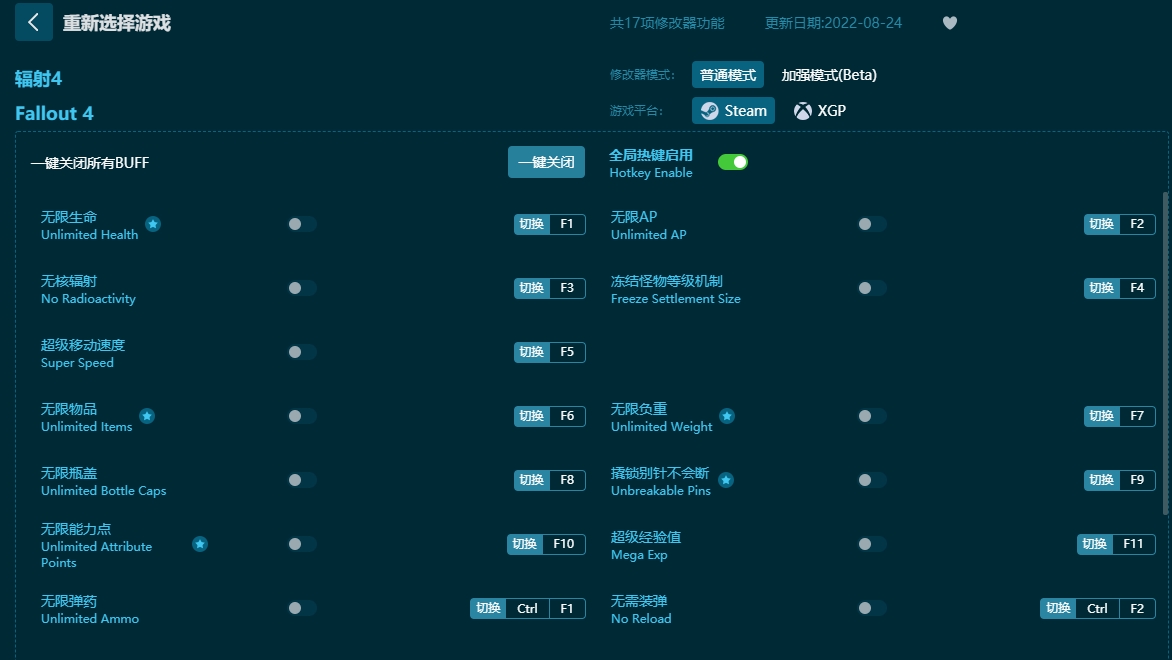
Task: Click the F6 hotkey field for Unlimited Items
Action: coord(567,416)
